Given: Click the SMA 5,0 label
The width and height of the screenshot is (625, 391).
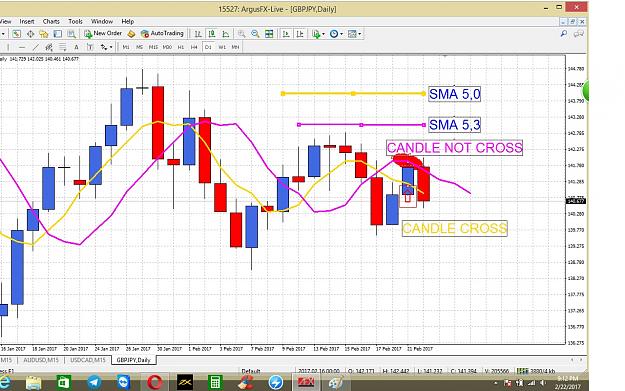Looking at the screenshot, I should click(x=454, y=94).
